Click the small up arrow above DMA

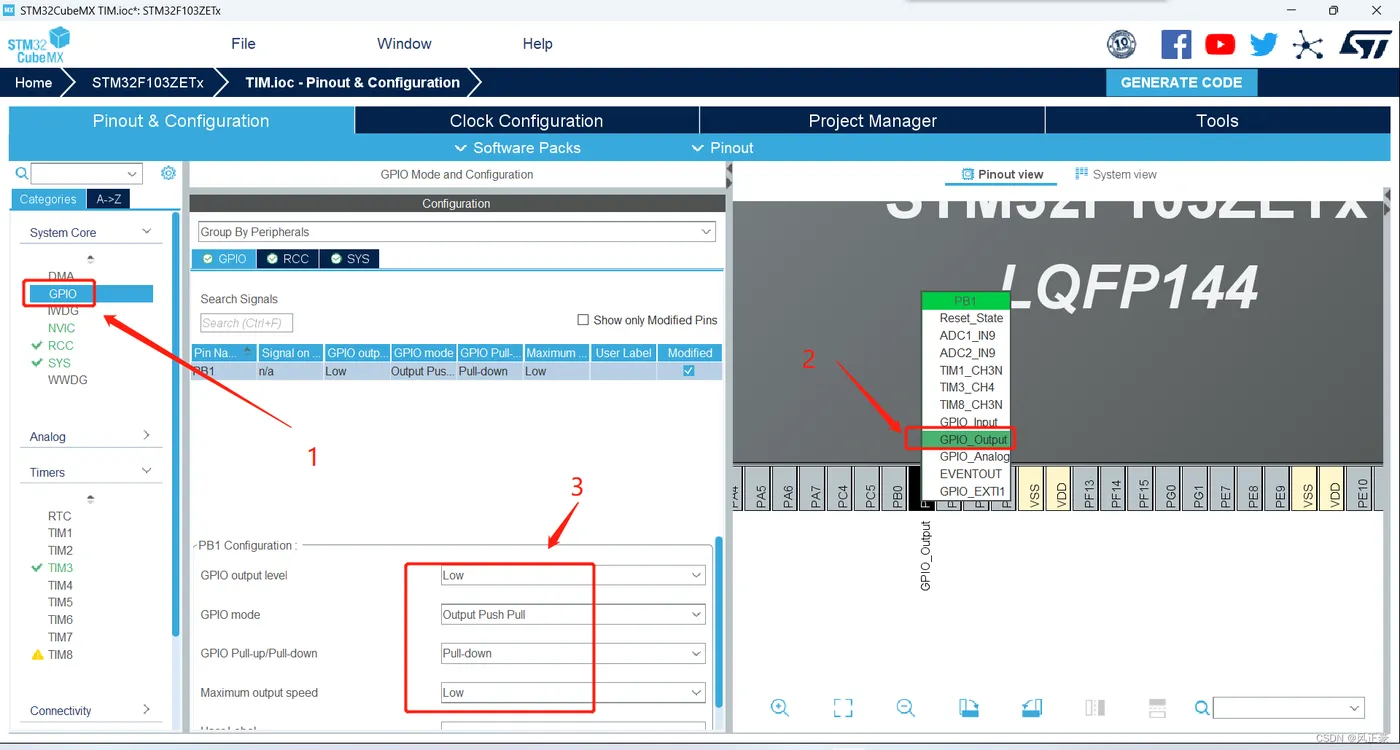click(90, 259)
